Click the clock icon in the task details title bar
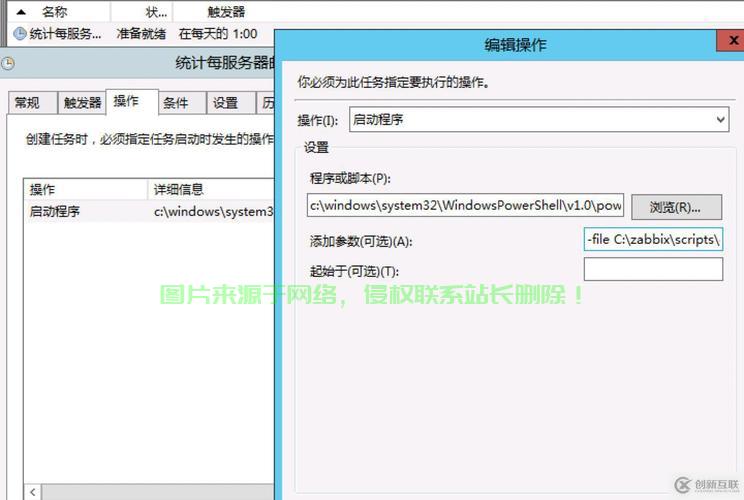 point(8,63)
